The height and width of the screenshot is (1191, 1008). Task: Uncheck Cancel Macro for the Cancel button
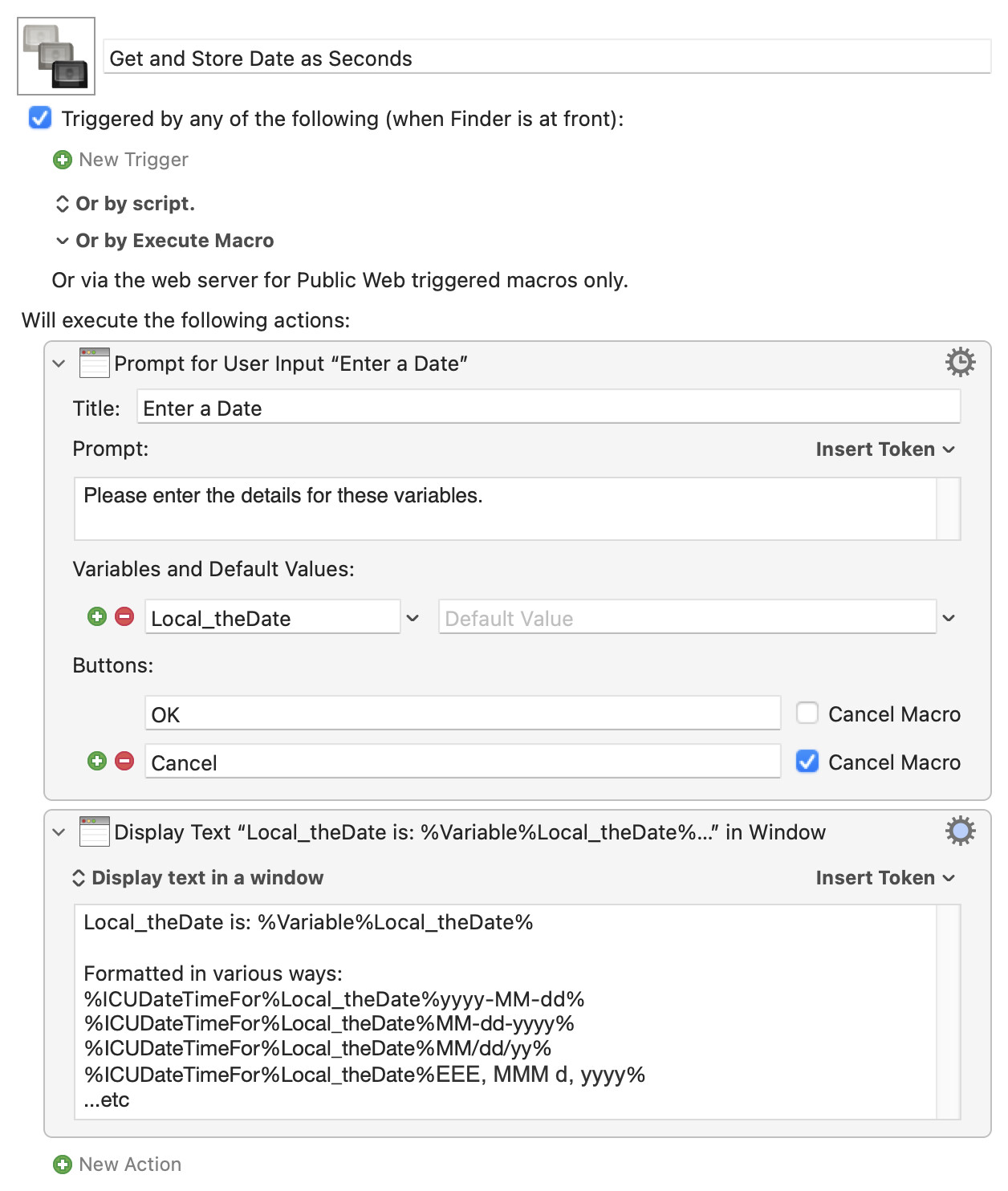(x=807, y=761)
